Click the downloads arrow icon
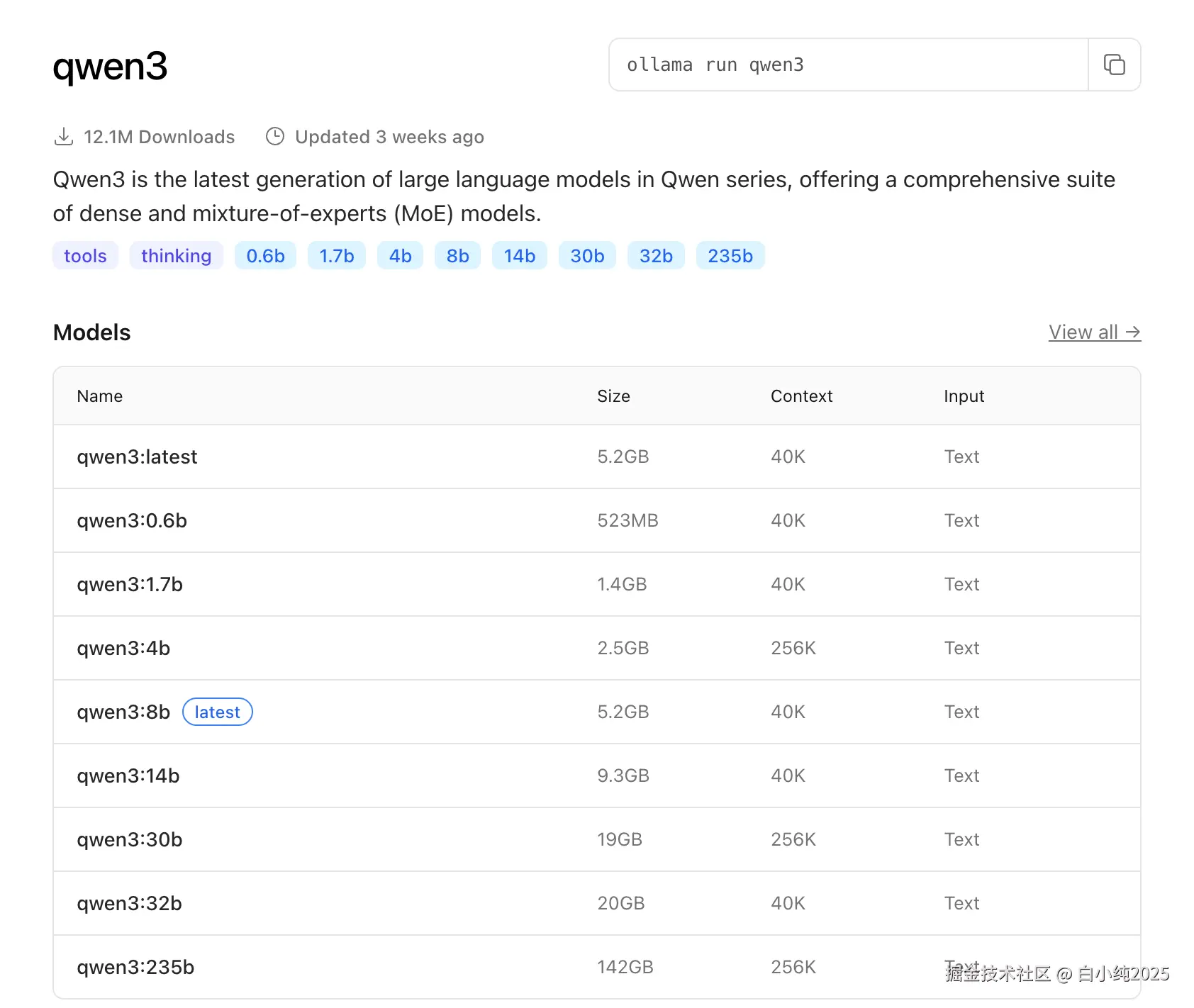Screen dimensions: 1194x1008 [x=64, y=137]
